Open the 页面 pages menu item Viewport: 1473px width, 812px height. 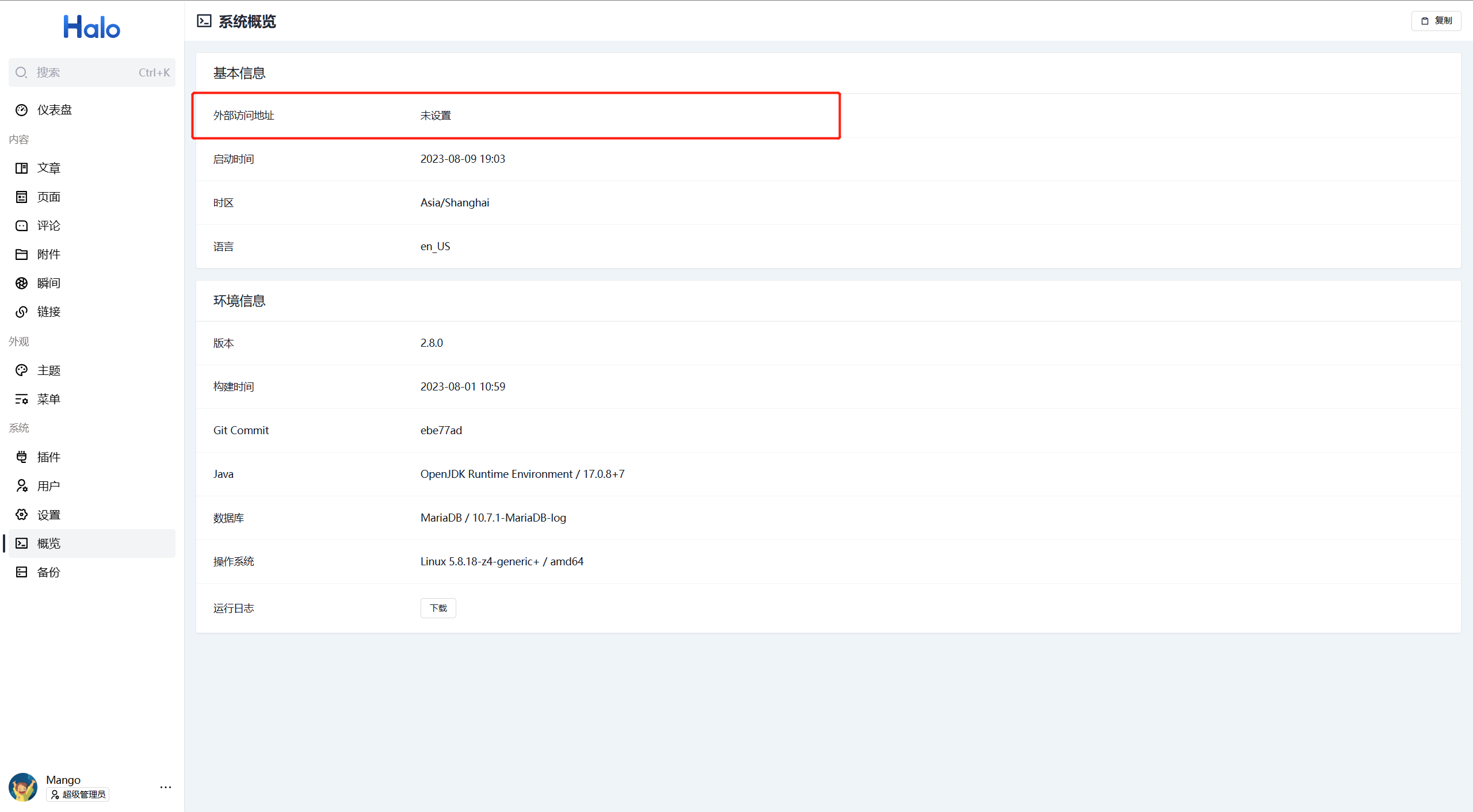click(49, 197)
